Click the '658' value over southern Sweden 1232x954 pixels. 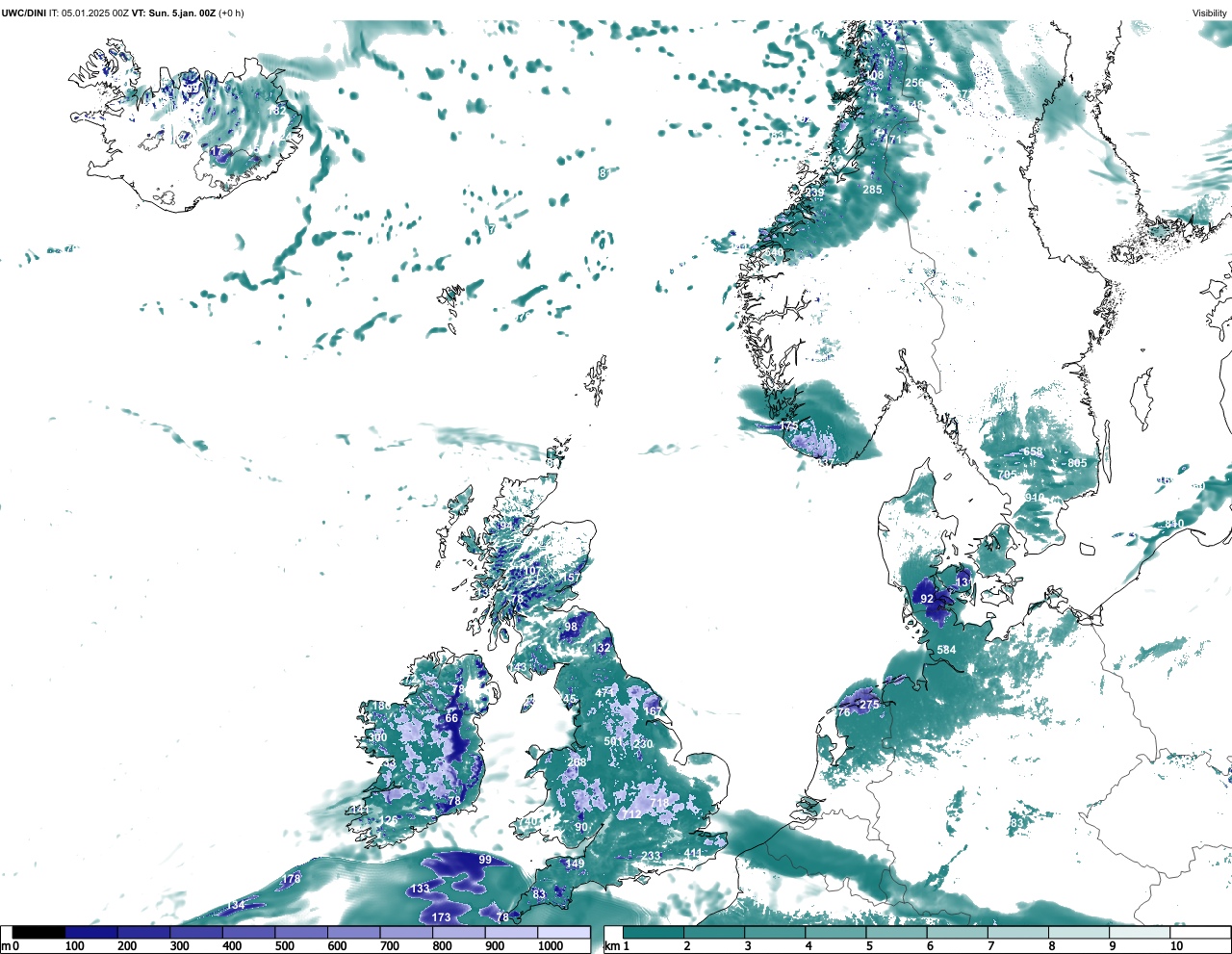tap(1033, 451)
